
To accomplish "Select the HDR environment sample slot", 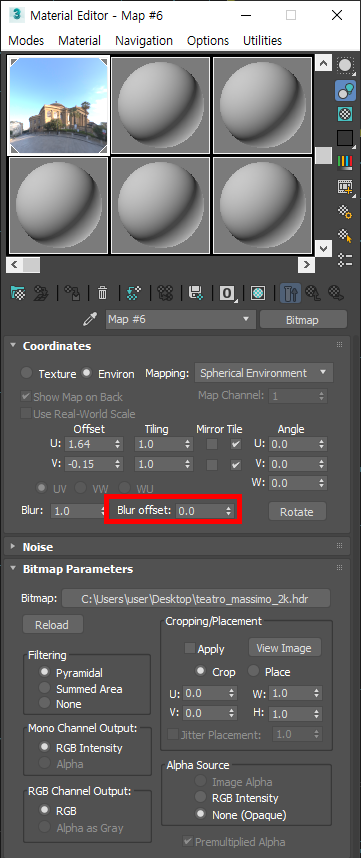I will 58,105.
